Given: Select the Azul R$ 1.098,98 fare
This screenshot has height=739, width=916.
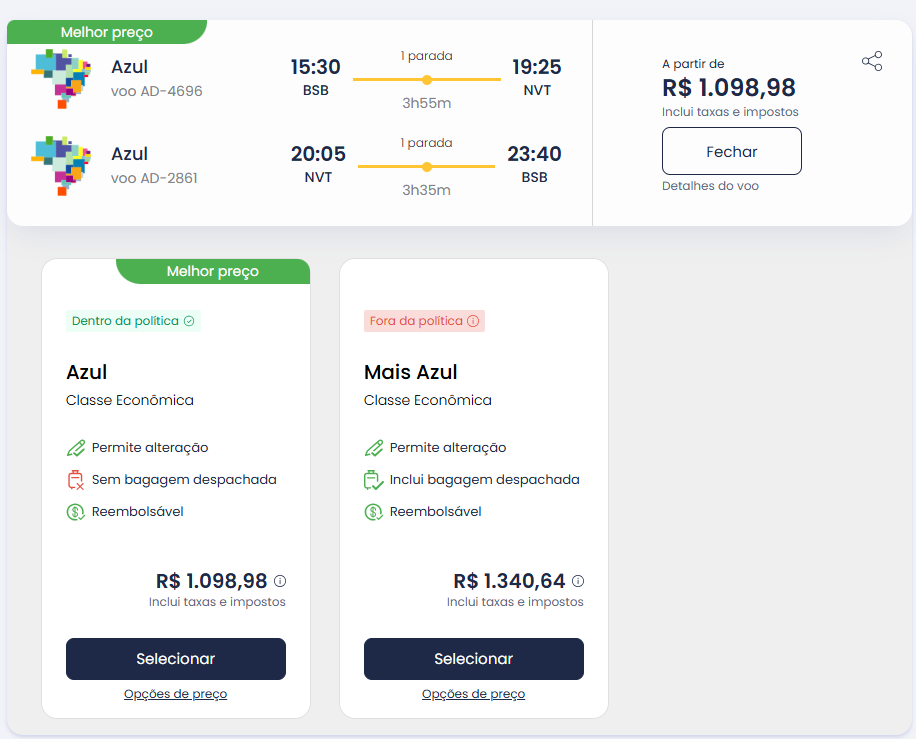Looking at the screenshot, I should (176, 659).
